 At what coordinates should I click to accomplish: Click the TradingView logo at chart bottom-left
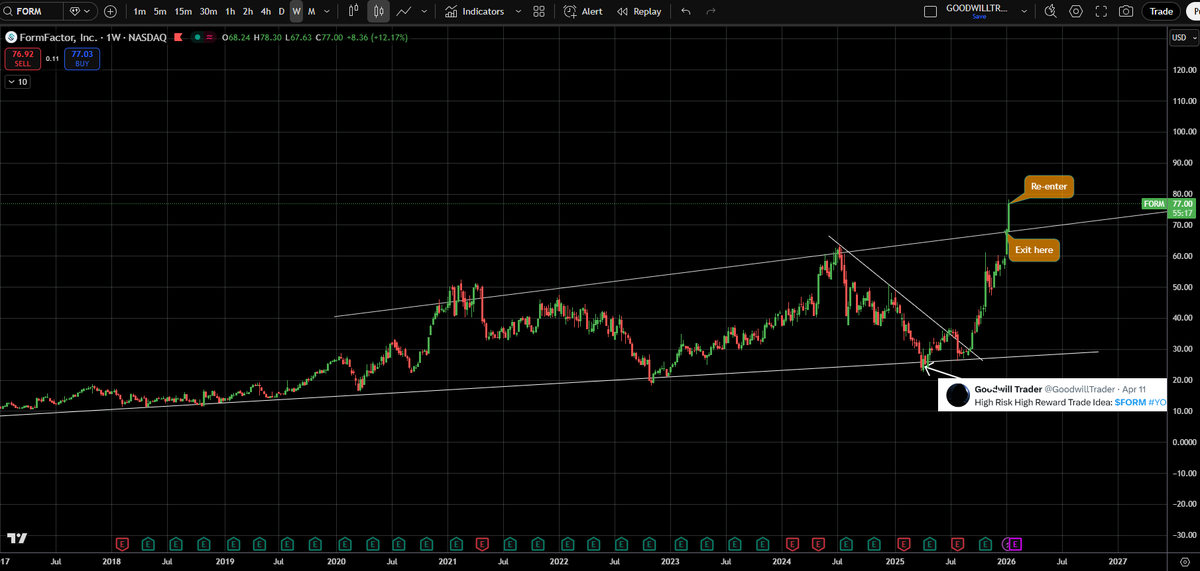pyautogui.click(x=17, y=538)
